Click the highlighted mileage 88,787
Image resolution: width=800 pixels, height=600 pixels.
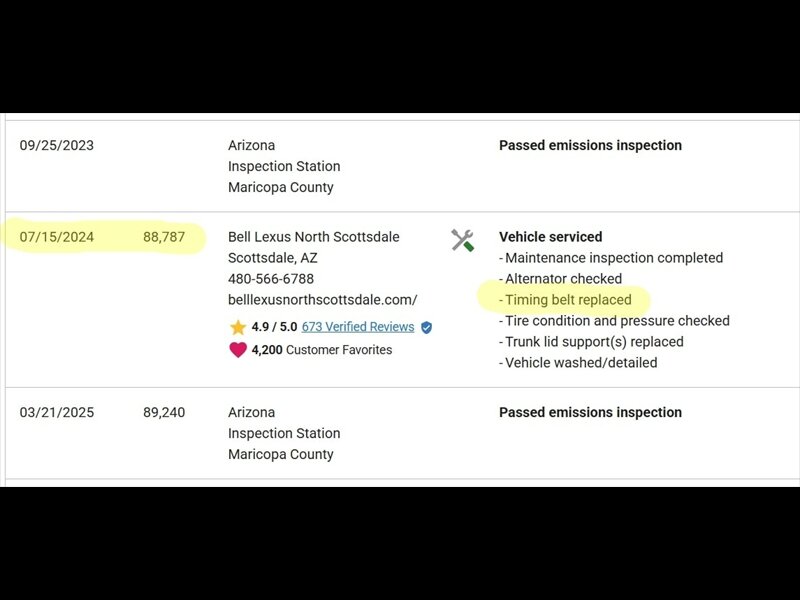click(164, 237)
